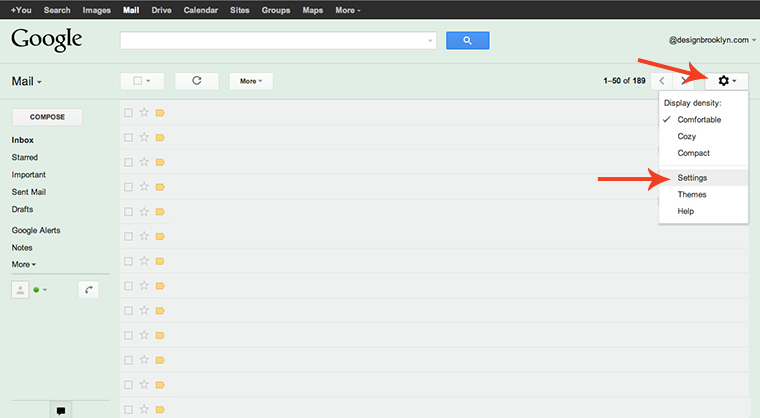The height and width of the screenshot is (418, 760).
Task: Select Comfortable display density
Action: 699,119
